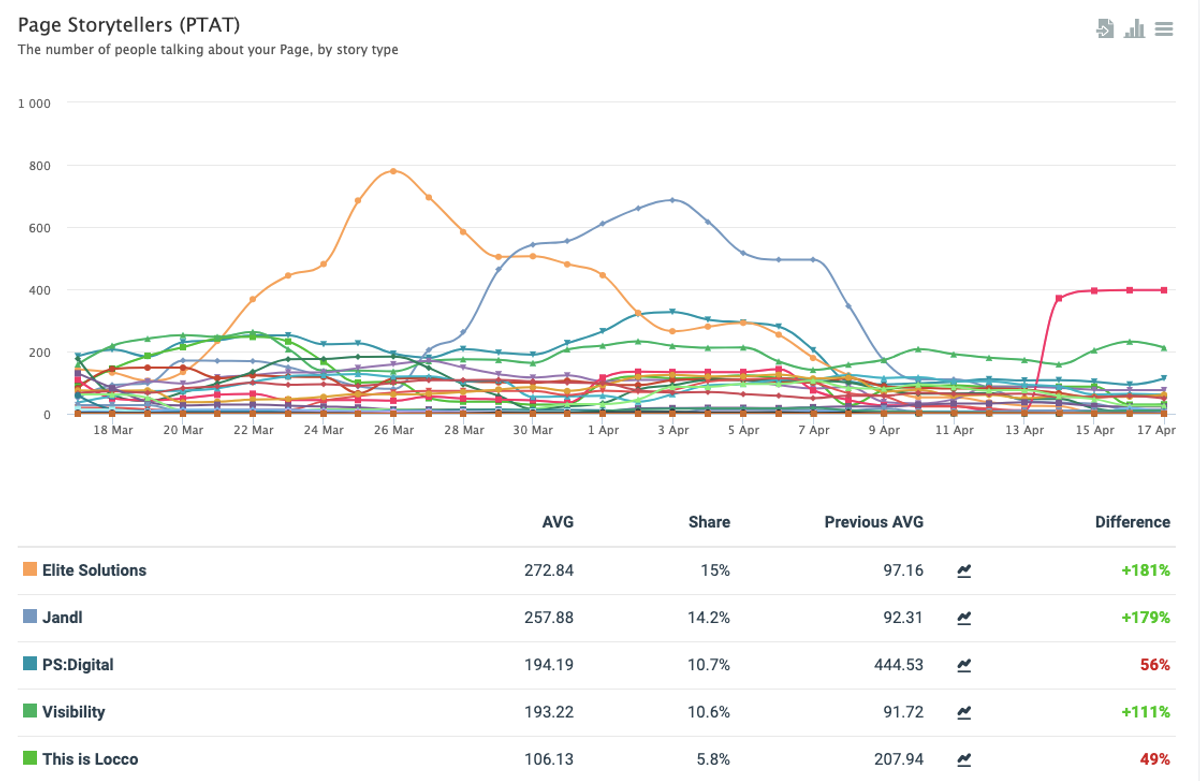
Task: Sort table by the Share column
Action: pyautogui.click(x=709, y=522)
